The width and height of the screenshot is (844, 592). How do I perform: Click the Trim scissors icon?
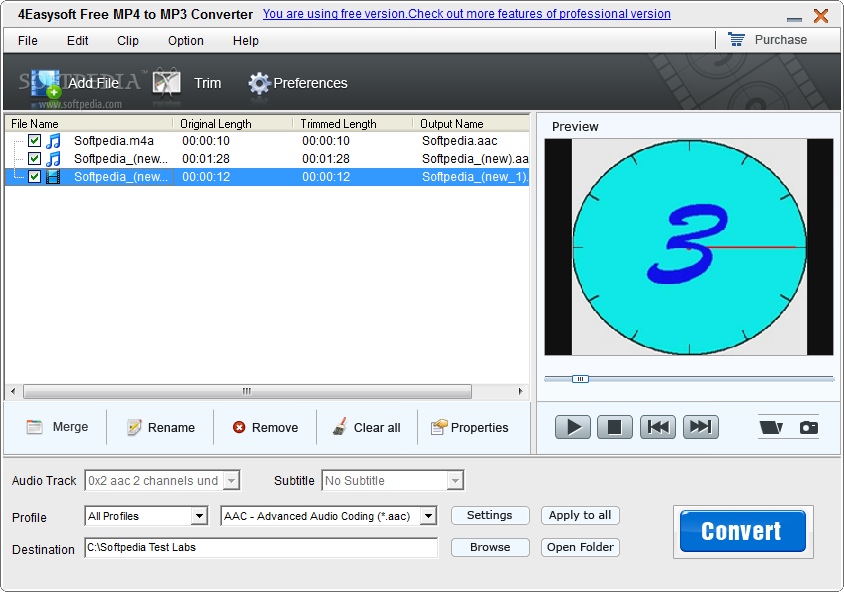[x=166, y=83]
